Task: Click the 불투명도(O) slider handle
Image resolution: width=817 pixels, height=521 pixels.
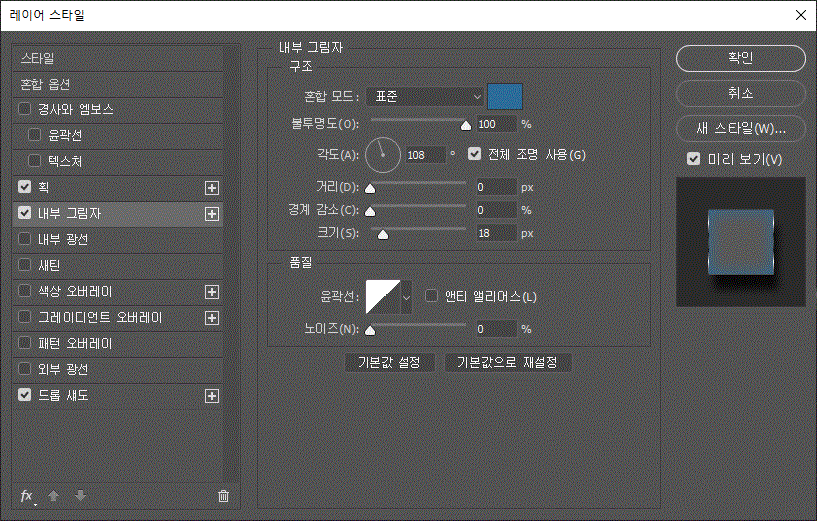Action: click(466, 126)
